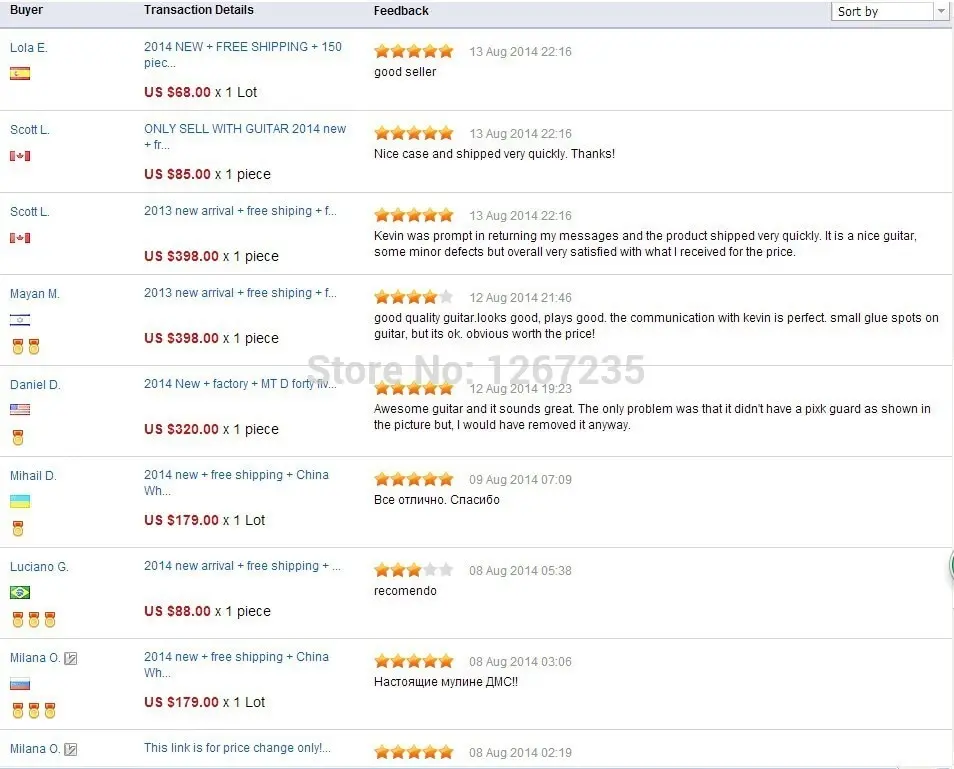Click the Brazil flag under Luciano G.
Screen dimensions: 954x769
(x=20, y=592)
